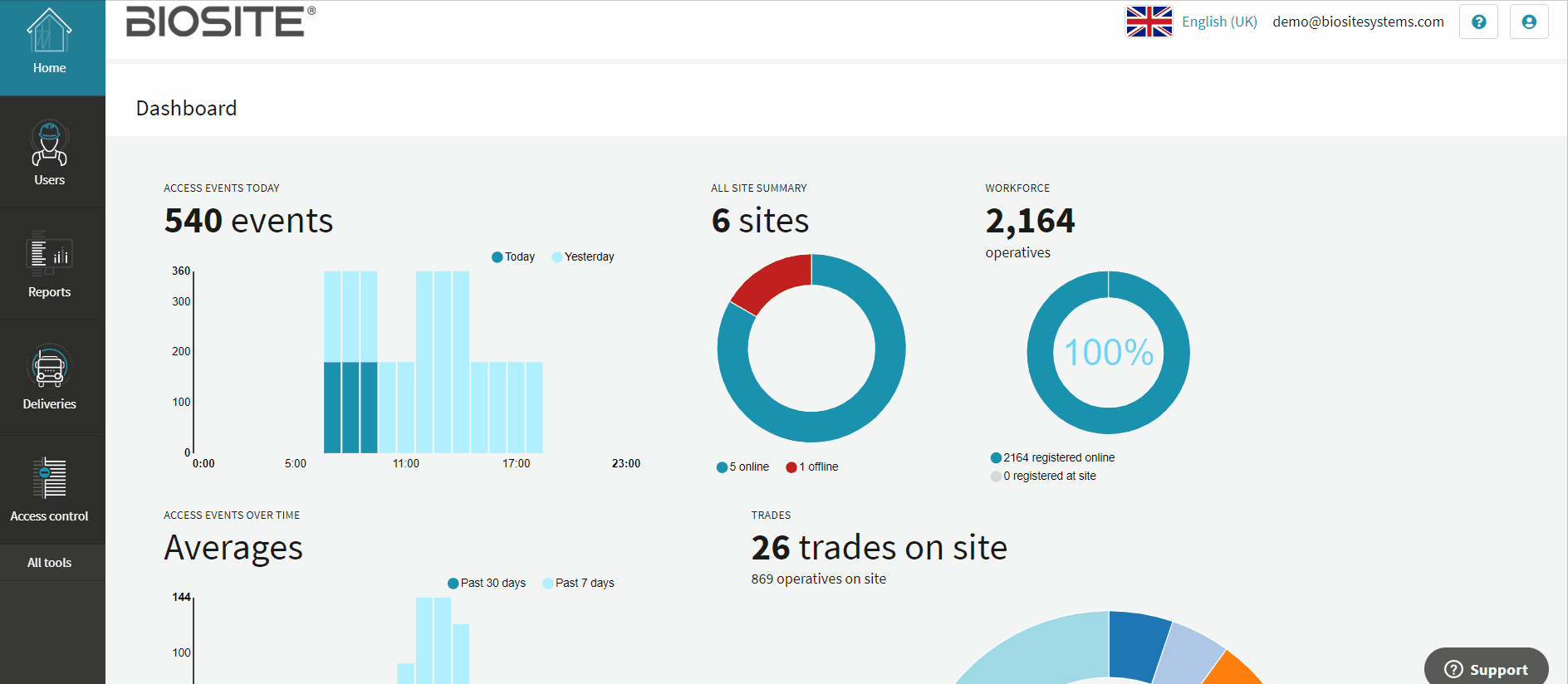Viewport: 1568px width, 684px height.
Task: Toggle the Today legend series
Action: (513, 256)
